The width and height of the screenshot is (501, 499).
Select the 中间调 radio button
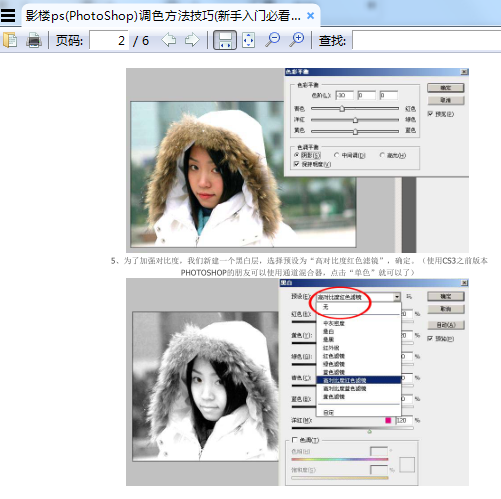pyautogui.click(x=336, y=155)
